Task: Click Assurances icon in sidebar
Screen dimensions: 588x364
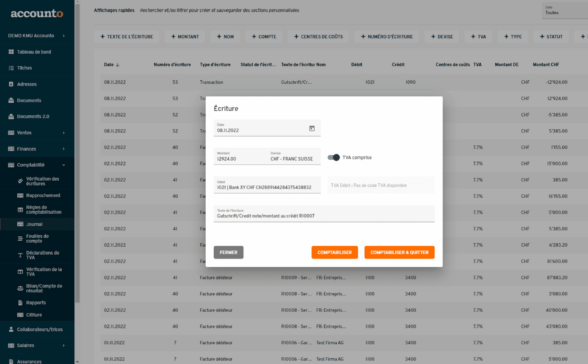Action: tap(11, 361)
